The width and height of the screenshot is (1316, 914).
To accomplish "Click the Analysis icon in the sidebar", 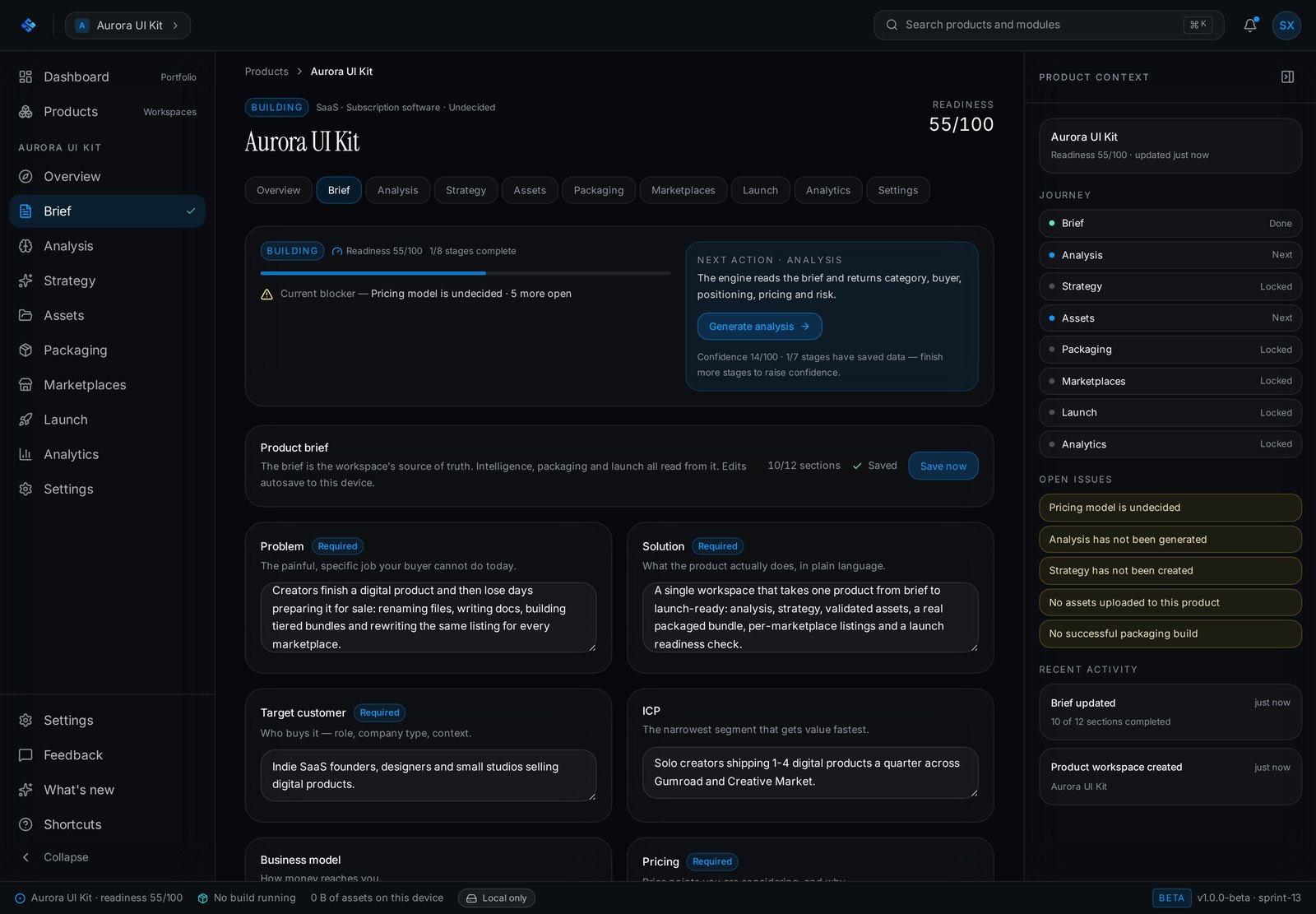I will [25, 246].
